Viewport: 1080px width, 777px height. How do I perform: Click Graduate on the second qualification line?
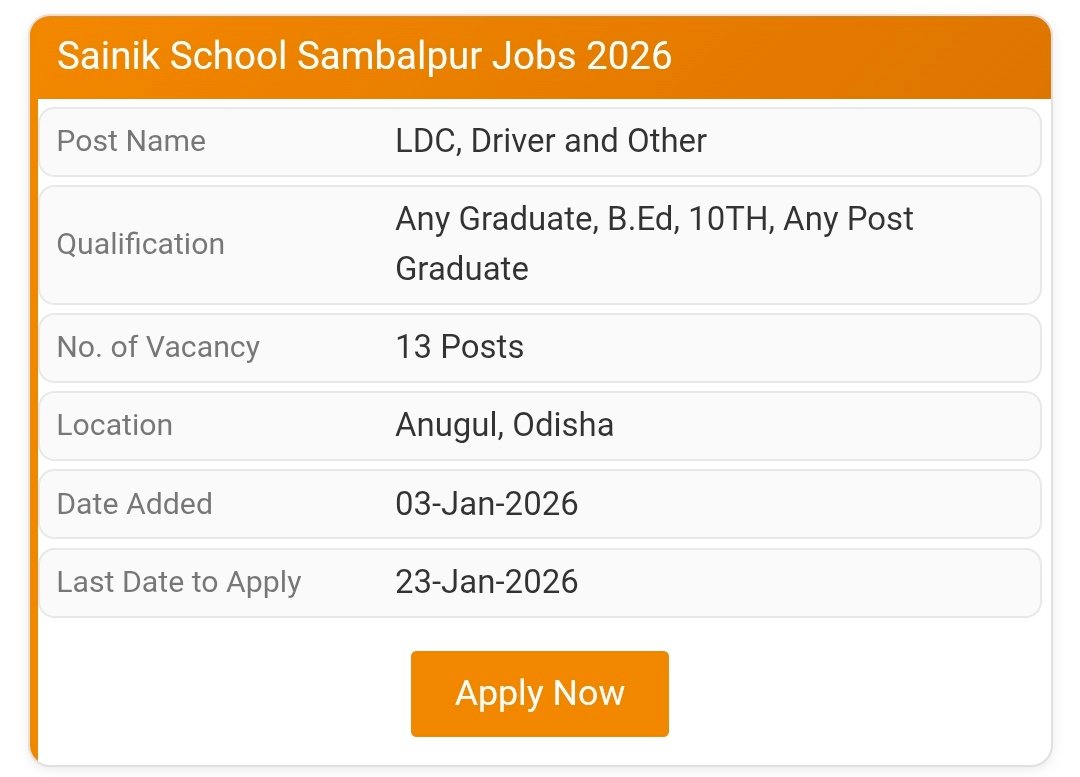[x=462, y=268]
